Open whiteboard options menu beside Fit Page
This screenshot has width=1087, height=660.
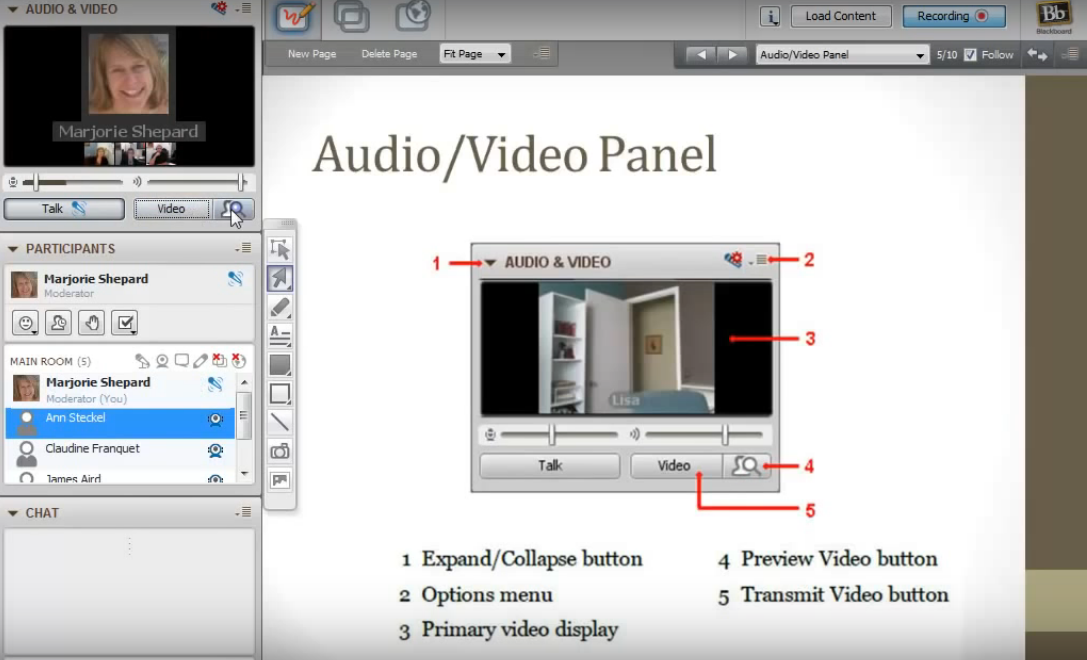(542, 53)
